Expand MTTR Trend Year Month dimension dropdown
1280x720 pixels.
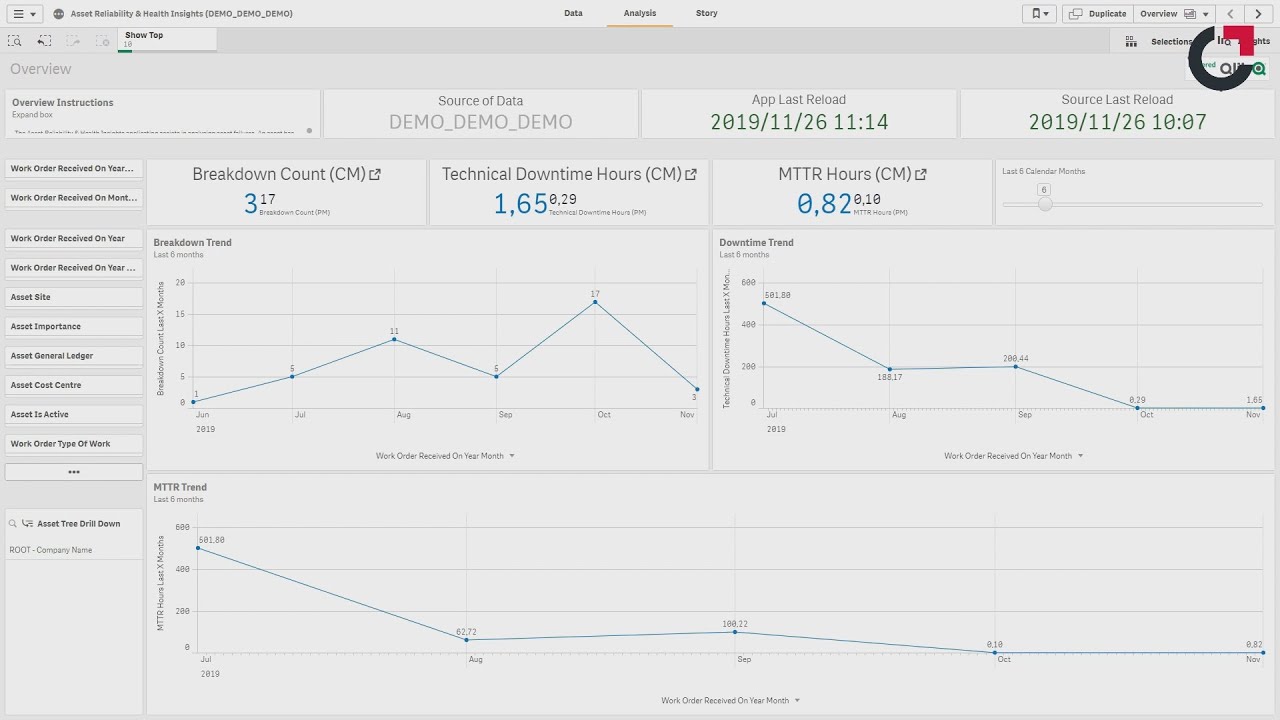click(731, 701)
